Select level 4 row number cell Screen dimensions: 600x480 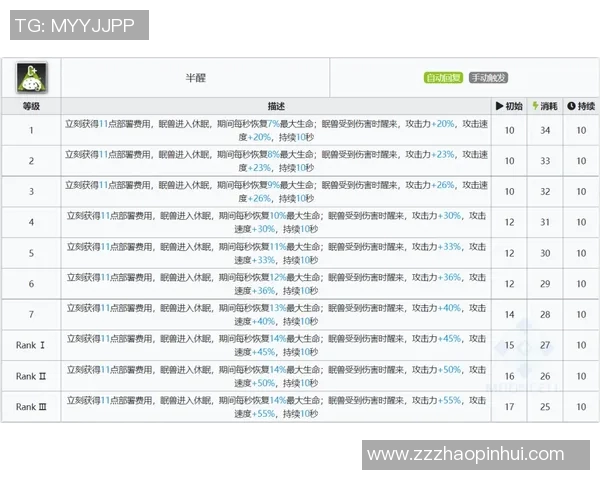tap(31, 222)
